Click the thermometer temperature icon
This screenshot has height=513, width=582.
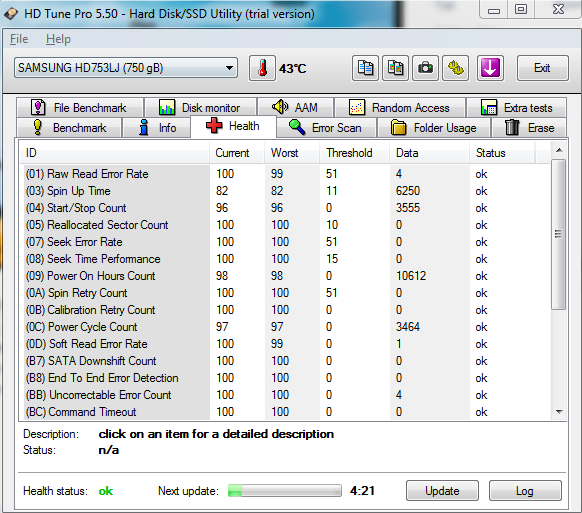[262, 68]
